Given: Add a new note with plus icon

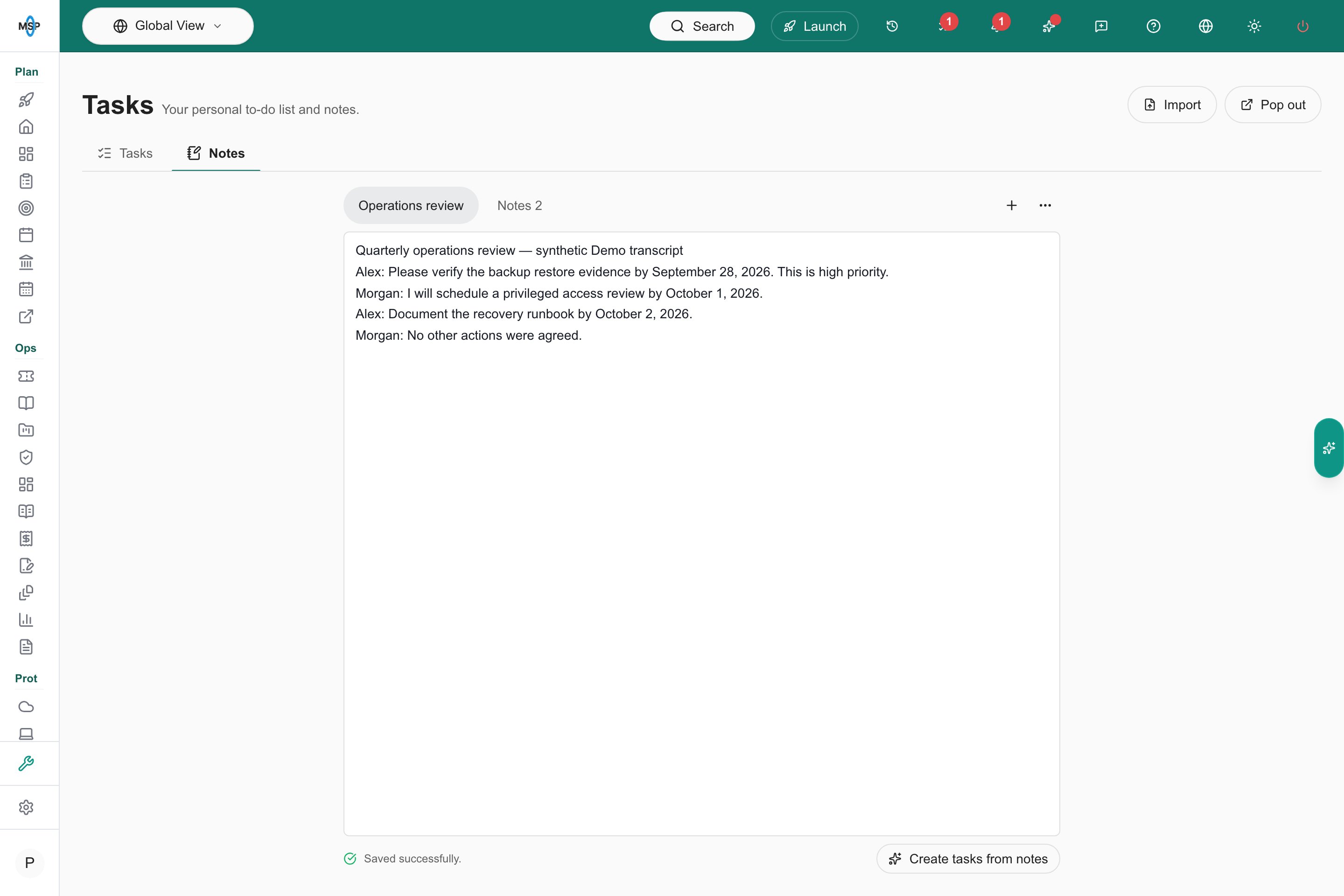Looking at the screenshot, I should coord(1011,205).
